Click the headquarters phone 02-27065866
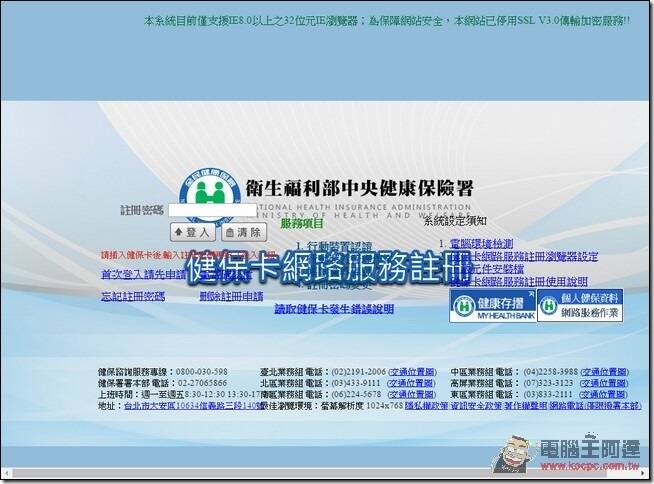 click(202, 383)
